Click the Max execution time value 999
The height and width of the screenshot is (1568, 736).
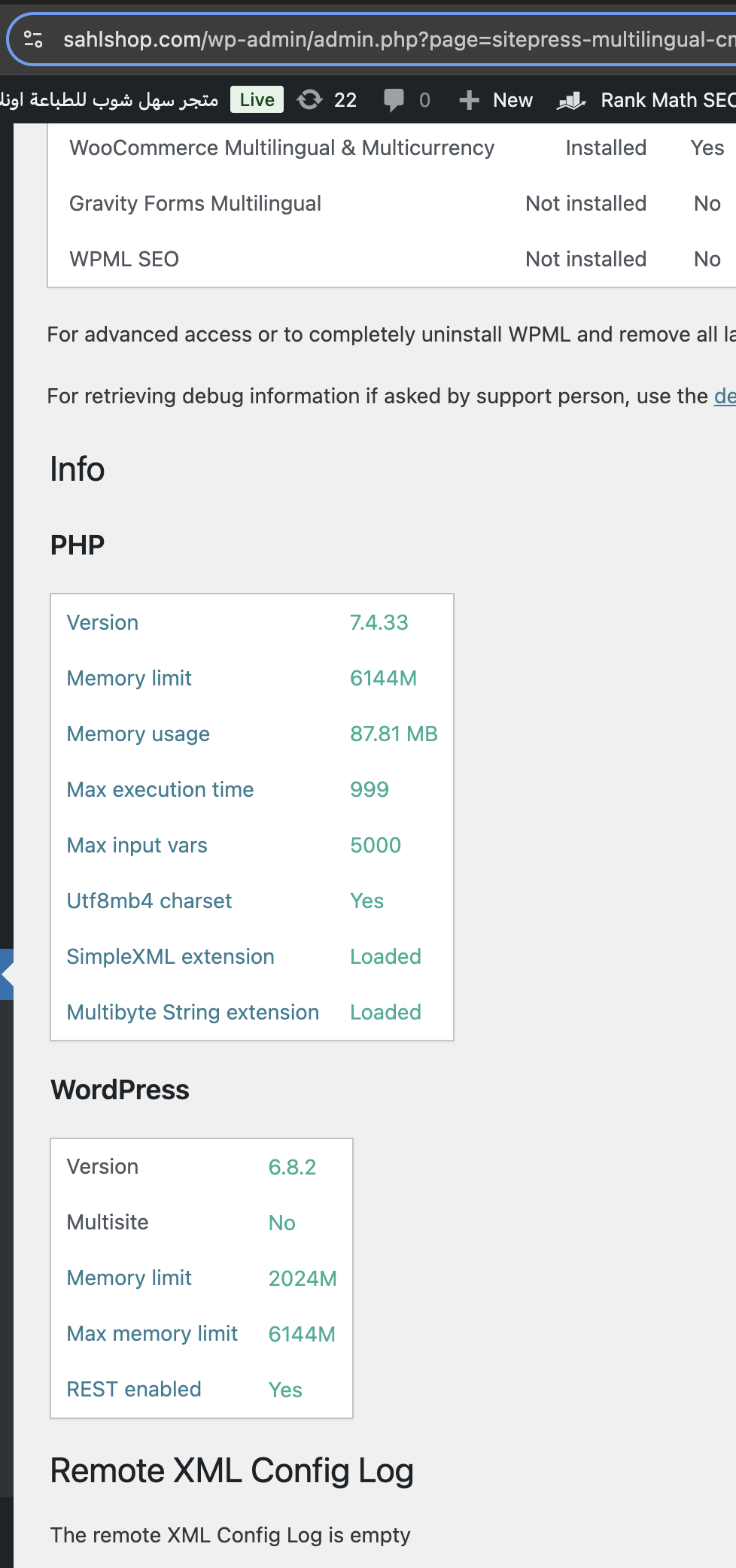click(x=370, y=789)
